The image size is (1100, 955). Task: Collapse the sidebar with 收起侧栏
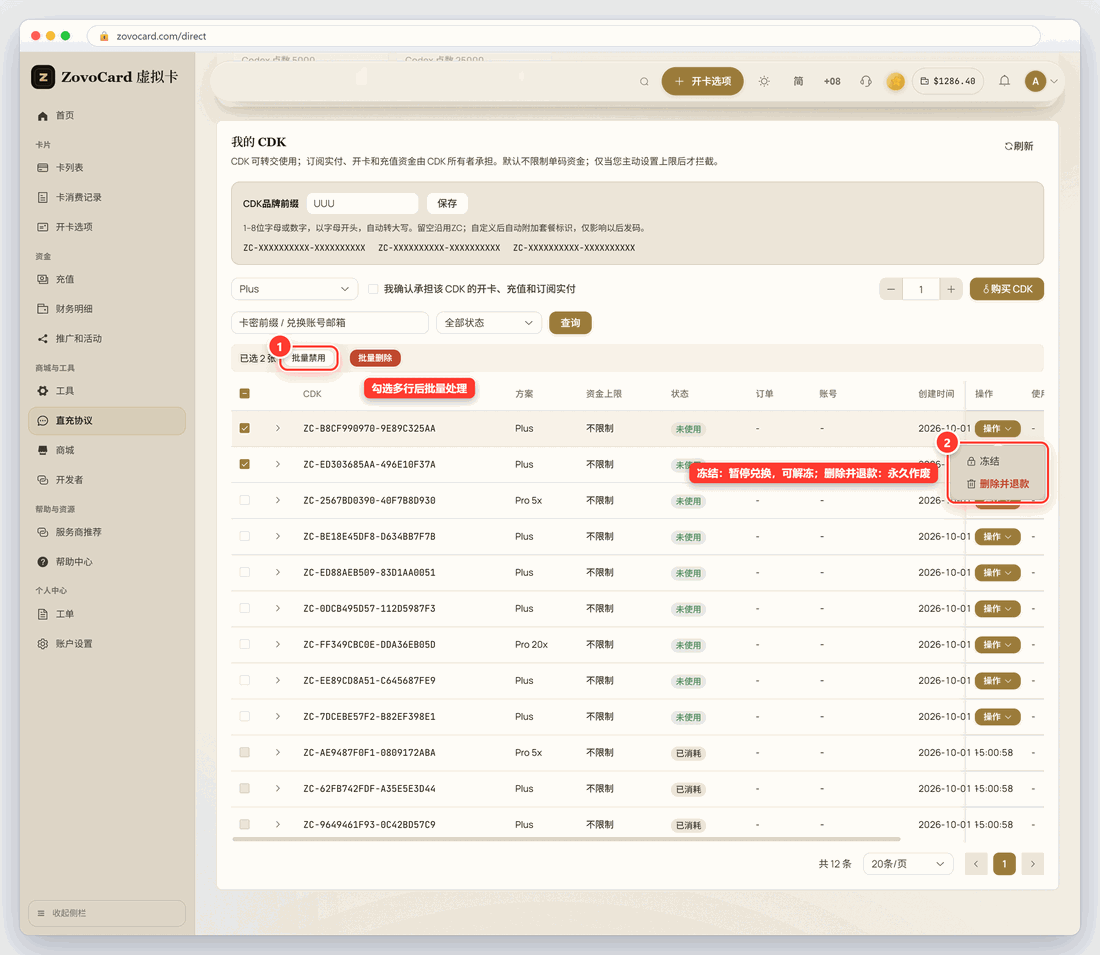(x=107, y=913)
